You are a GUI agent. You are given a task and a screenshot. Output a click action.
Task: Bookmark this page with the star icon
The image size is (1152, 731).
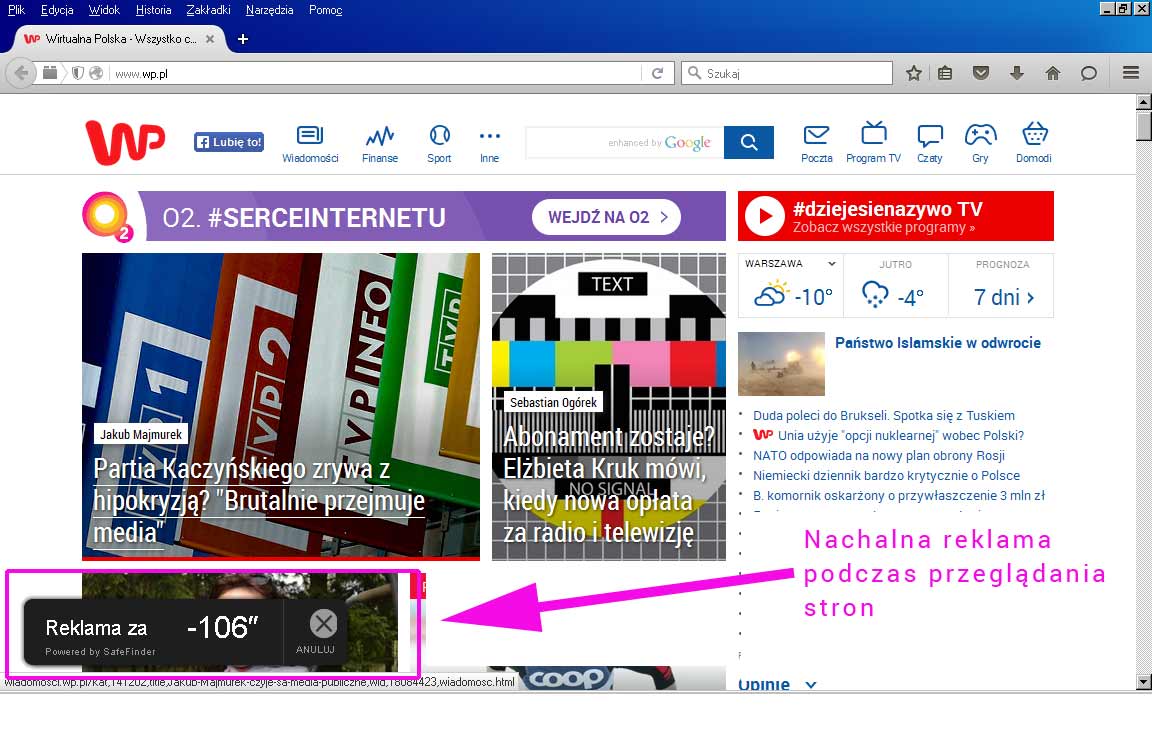click(914, 73)
